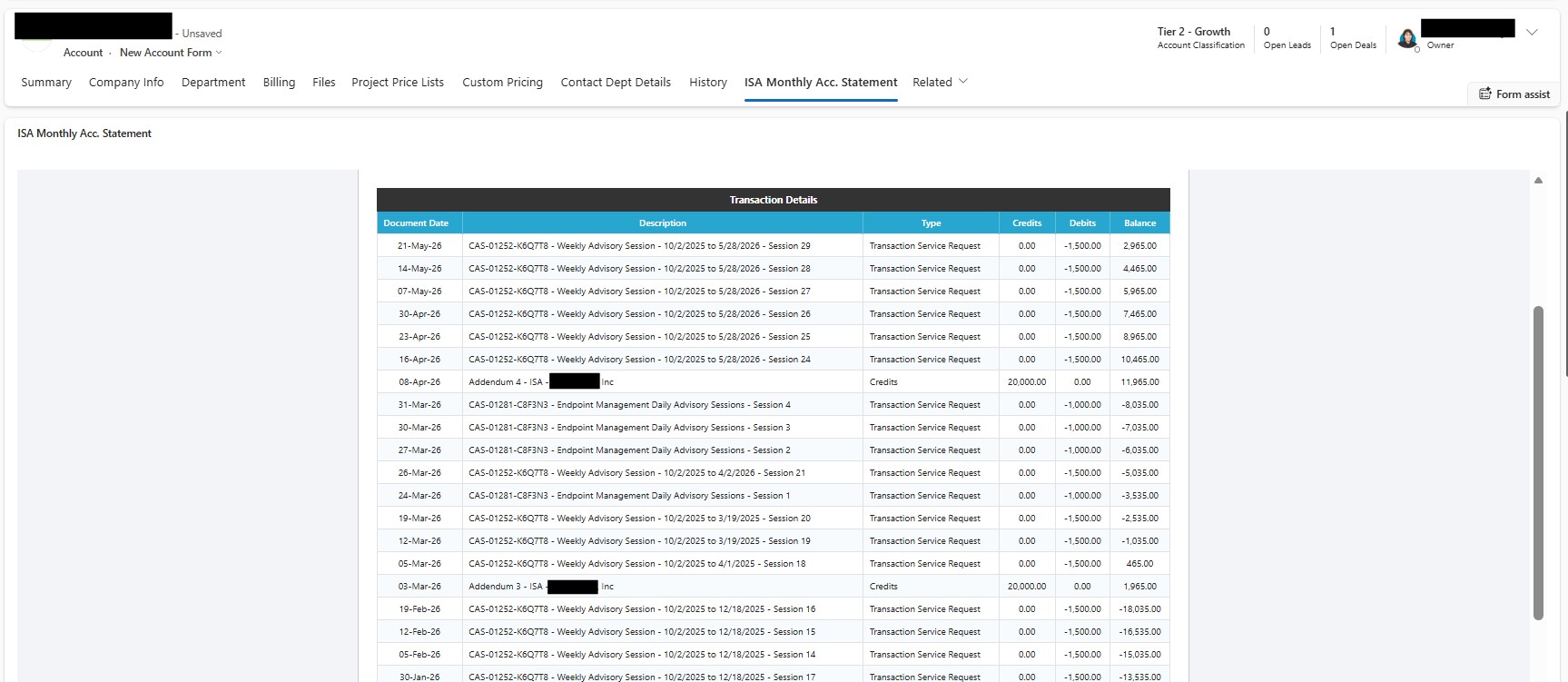Click balance value 10,465.00

coord(1139,359)
